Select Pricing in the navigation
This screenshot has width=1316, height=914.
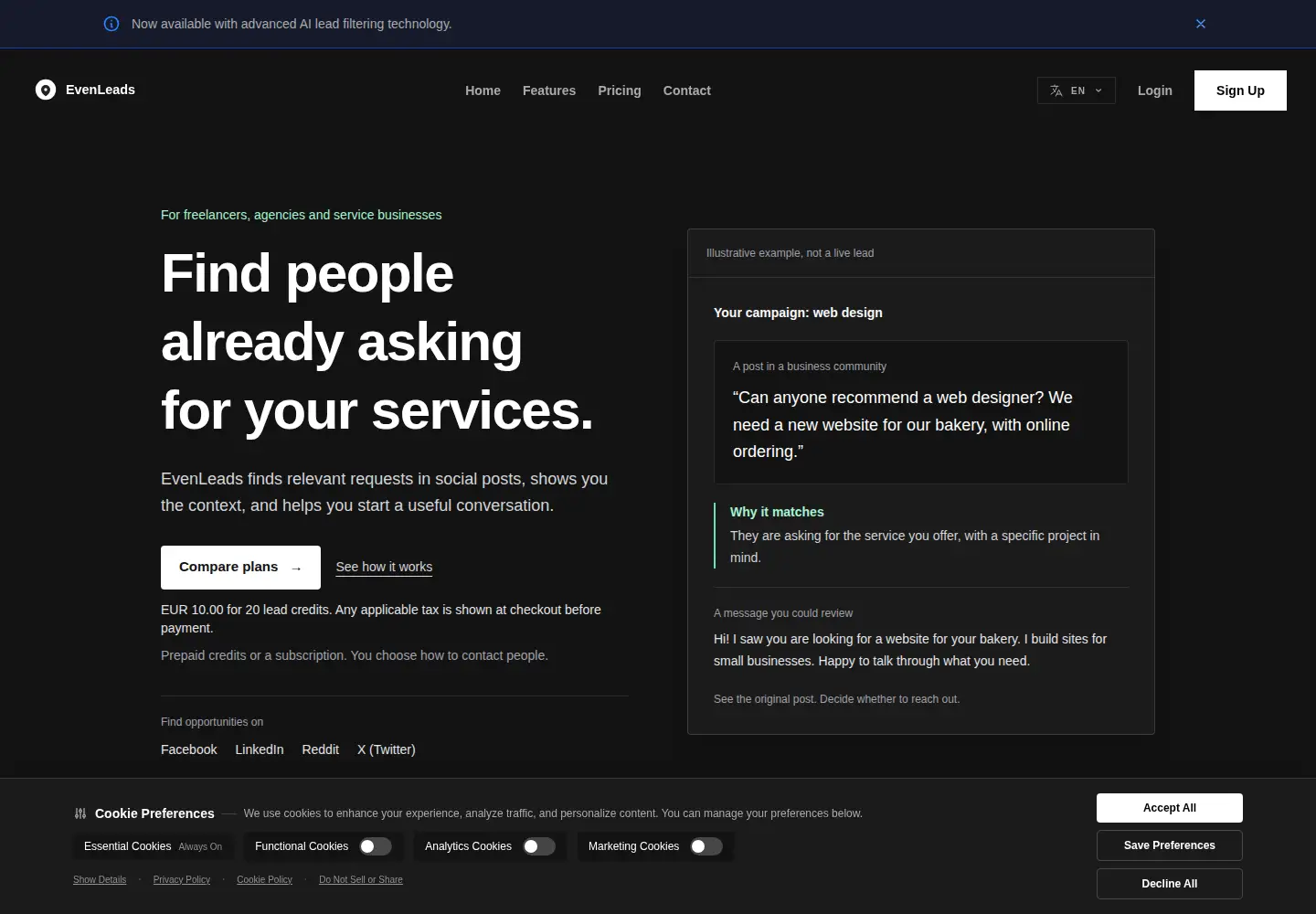(620, 90)
